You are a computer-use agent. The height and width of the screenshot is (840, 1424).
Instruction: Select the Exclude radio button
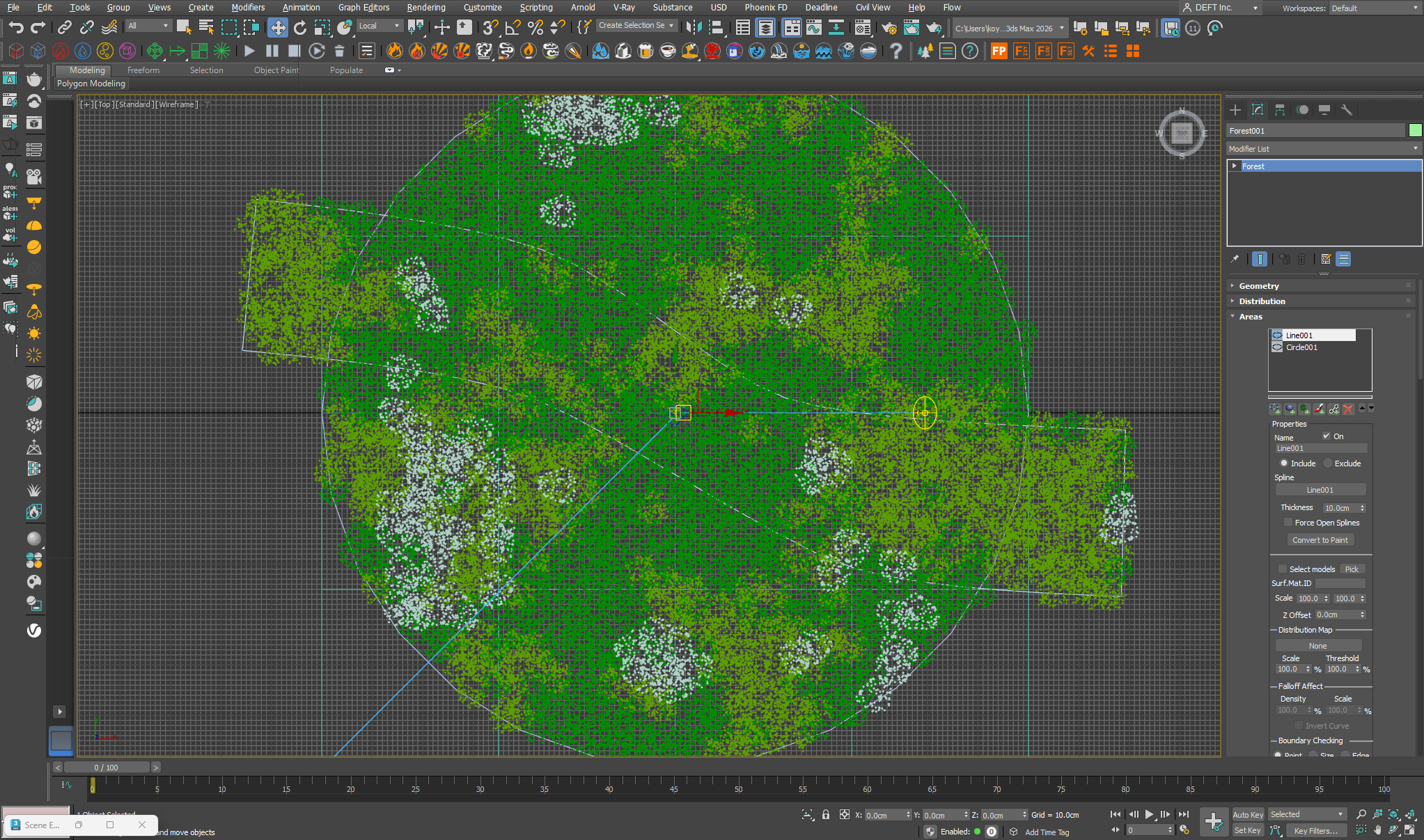[x=1328, y=463]
